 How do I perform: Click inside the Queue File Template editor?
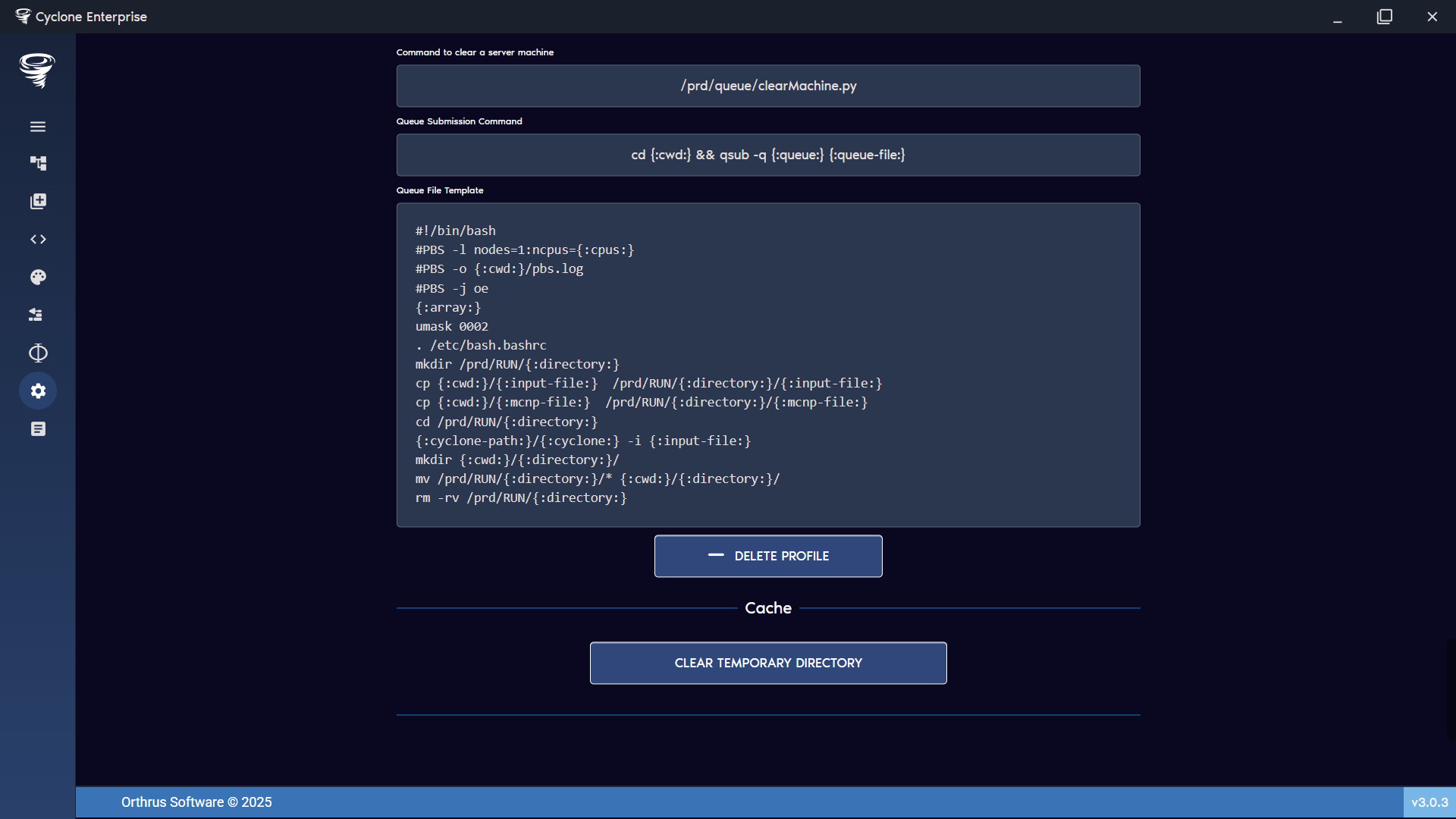(x=767, y=364)
